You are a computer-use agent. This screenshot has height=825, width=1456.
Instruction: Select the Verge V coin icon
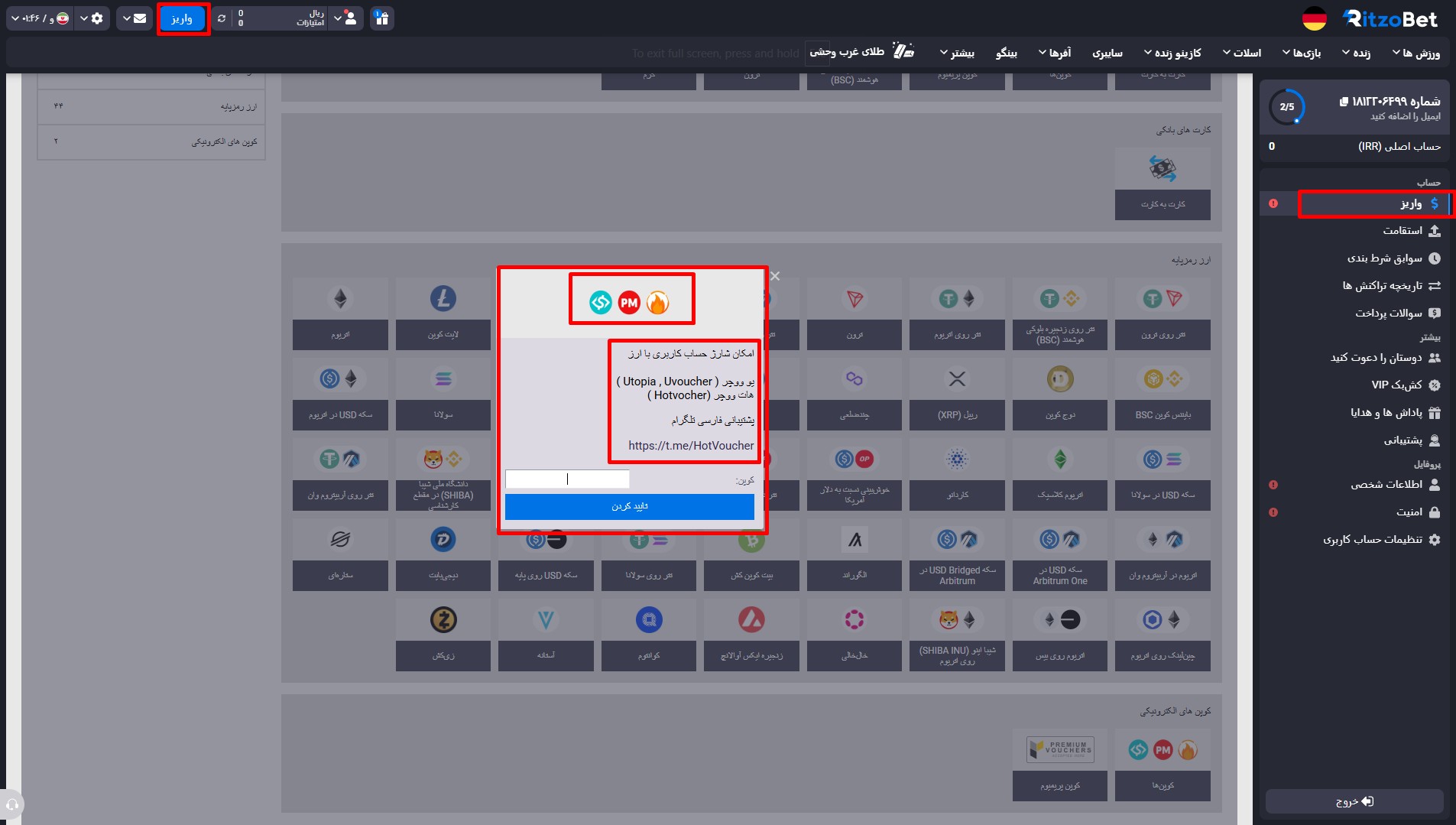pyautogui.click(x=546, y=619)
